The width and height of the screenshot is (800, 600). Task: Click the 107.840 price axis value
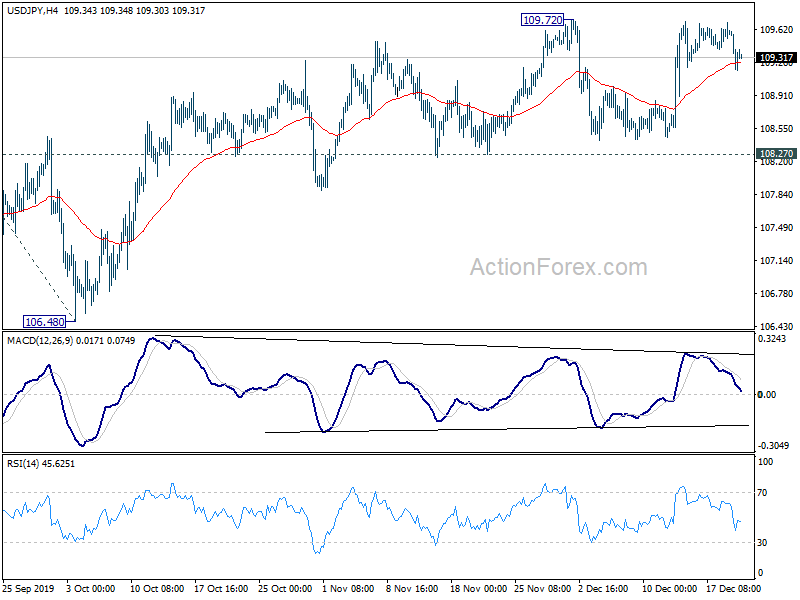click(x=777, y=194)
